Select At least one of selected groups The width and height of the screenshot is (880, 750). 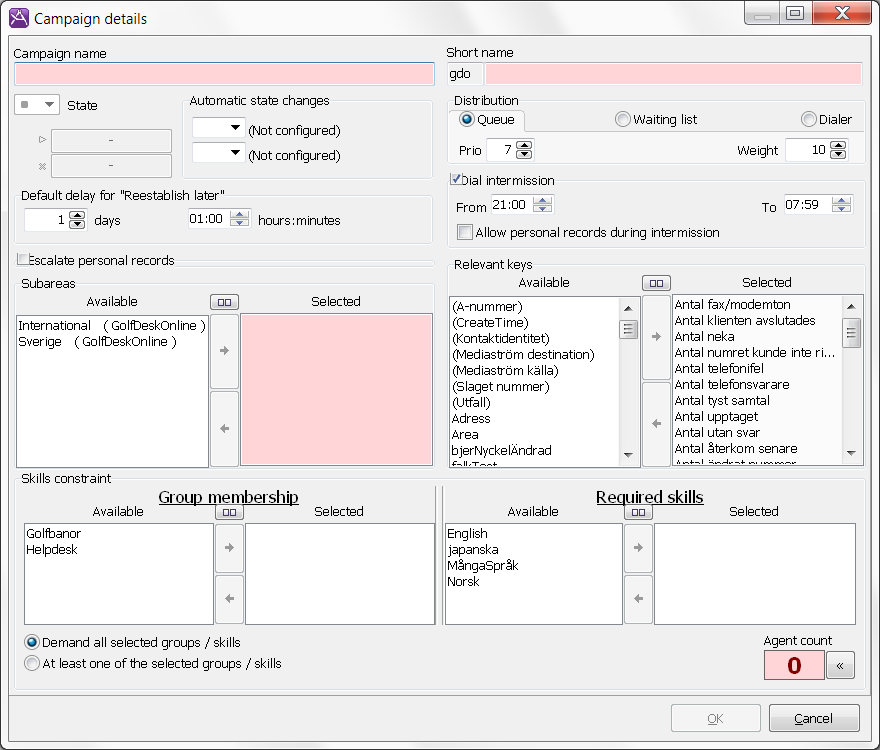(x=32, y=663)
